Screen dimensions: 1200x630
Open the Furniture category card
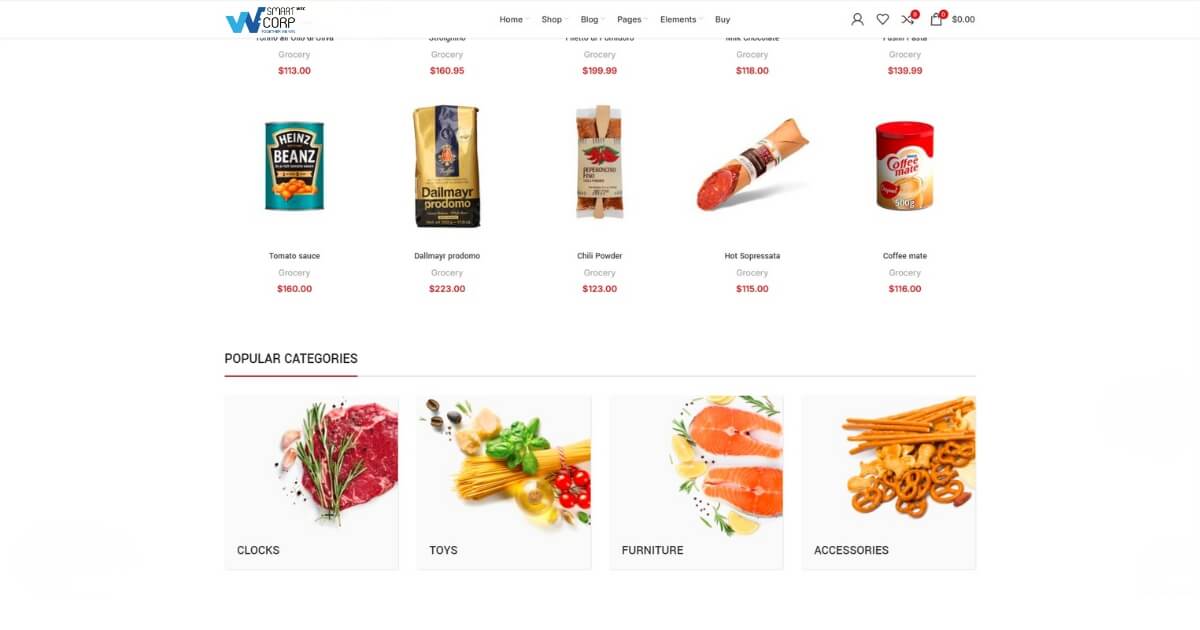696,483
